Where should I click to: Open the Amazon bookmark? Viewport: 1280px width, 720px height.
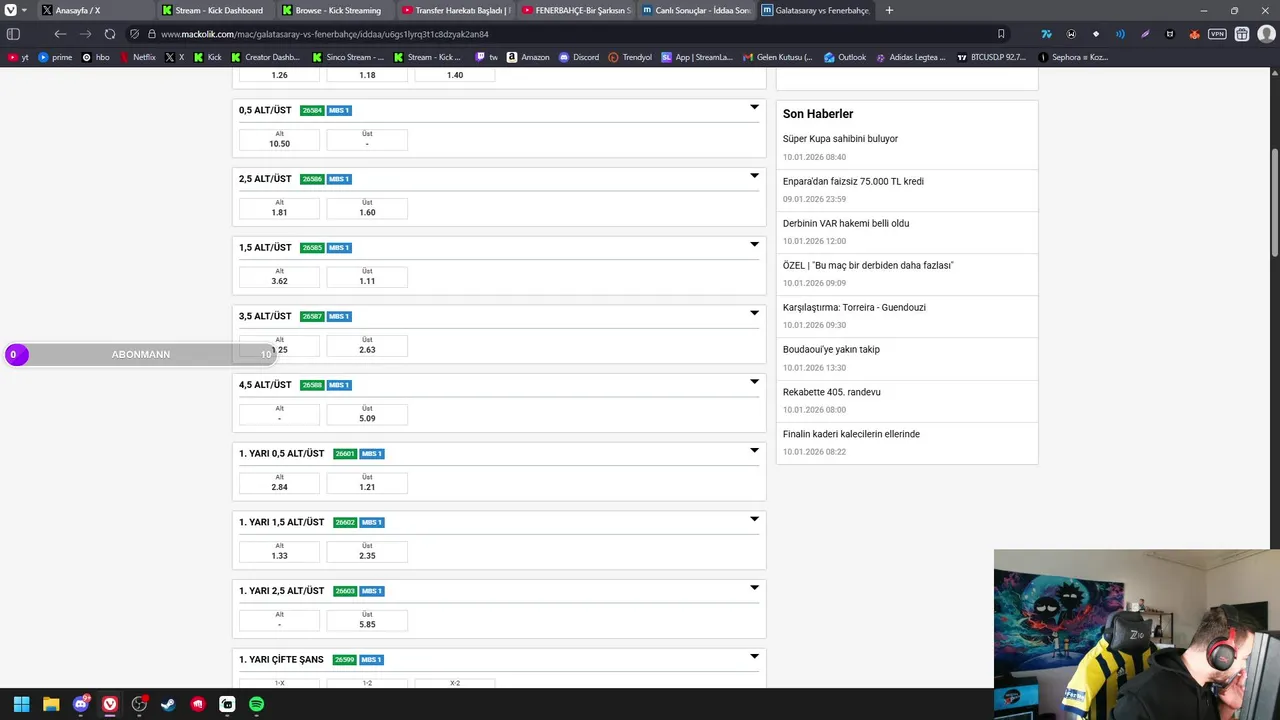528,57
